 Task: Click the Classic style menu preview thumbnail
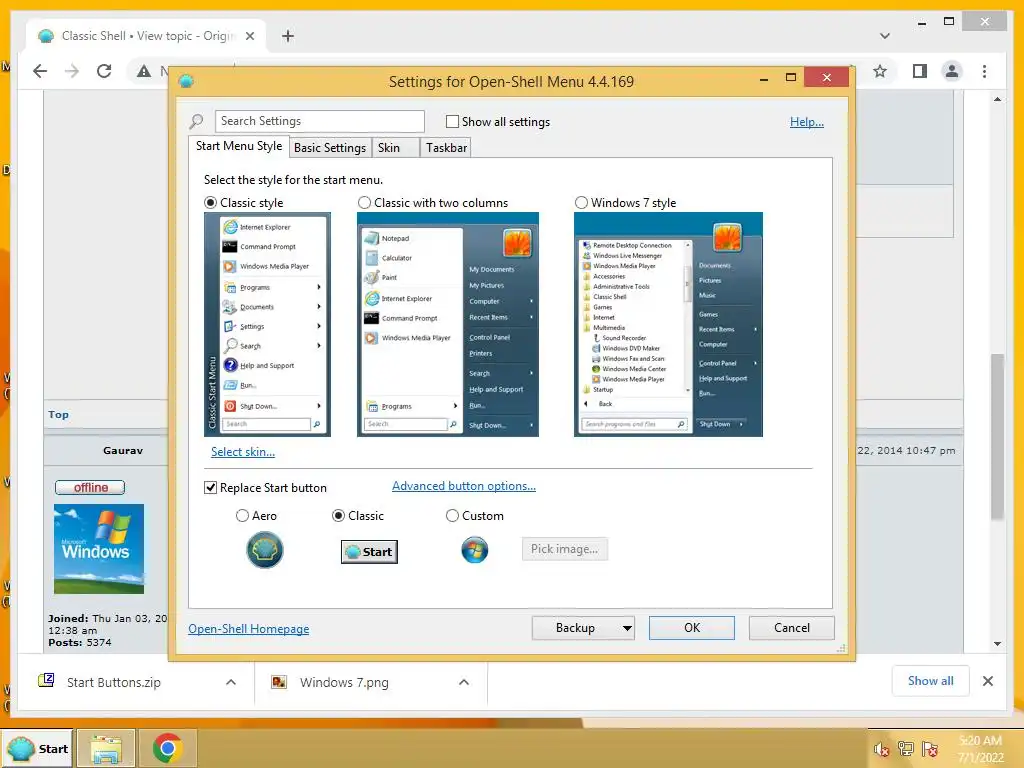[x=267, y=325]
